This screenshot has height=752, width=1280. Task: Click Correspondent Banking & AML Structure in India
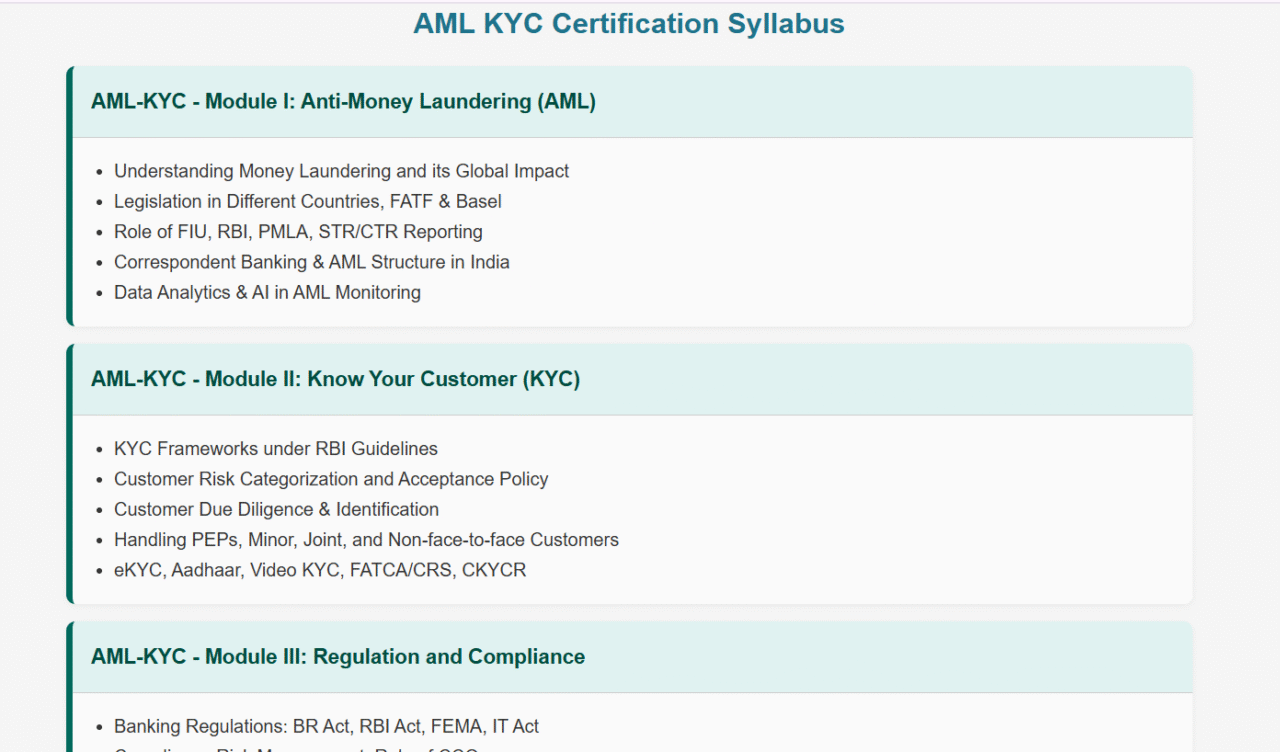[x=311, y=262]
